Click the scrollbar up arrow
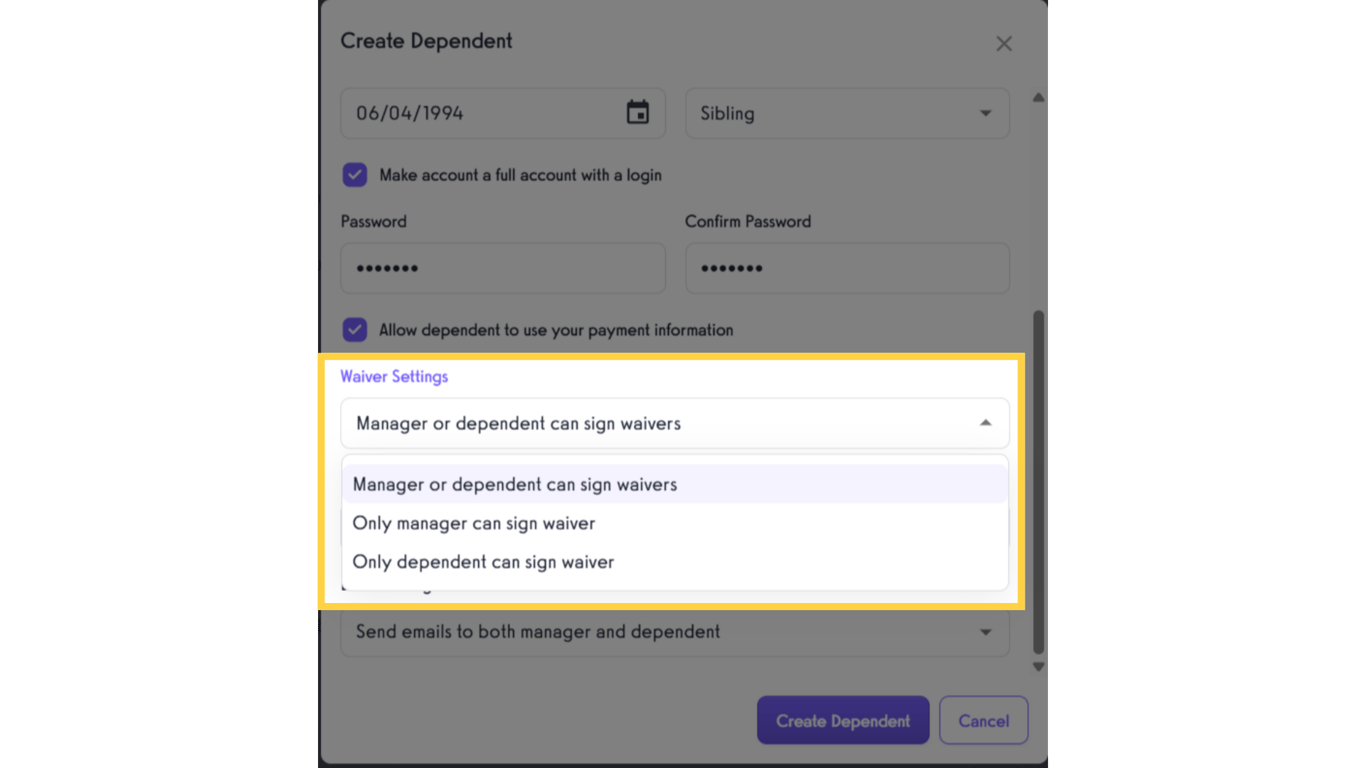Image resolution: width=1366 pixels, height=768 pixels. (x=1038, y=97)
